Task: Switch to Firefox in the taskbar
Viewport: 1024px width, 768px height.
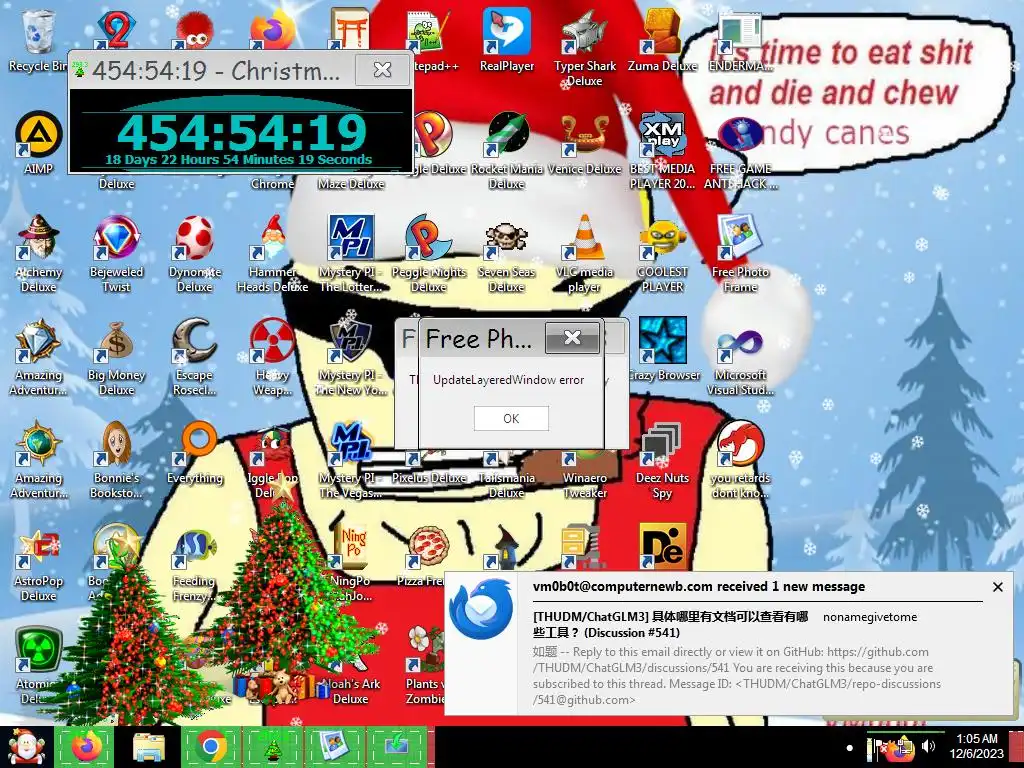Action: coord(84,747)
